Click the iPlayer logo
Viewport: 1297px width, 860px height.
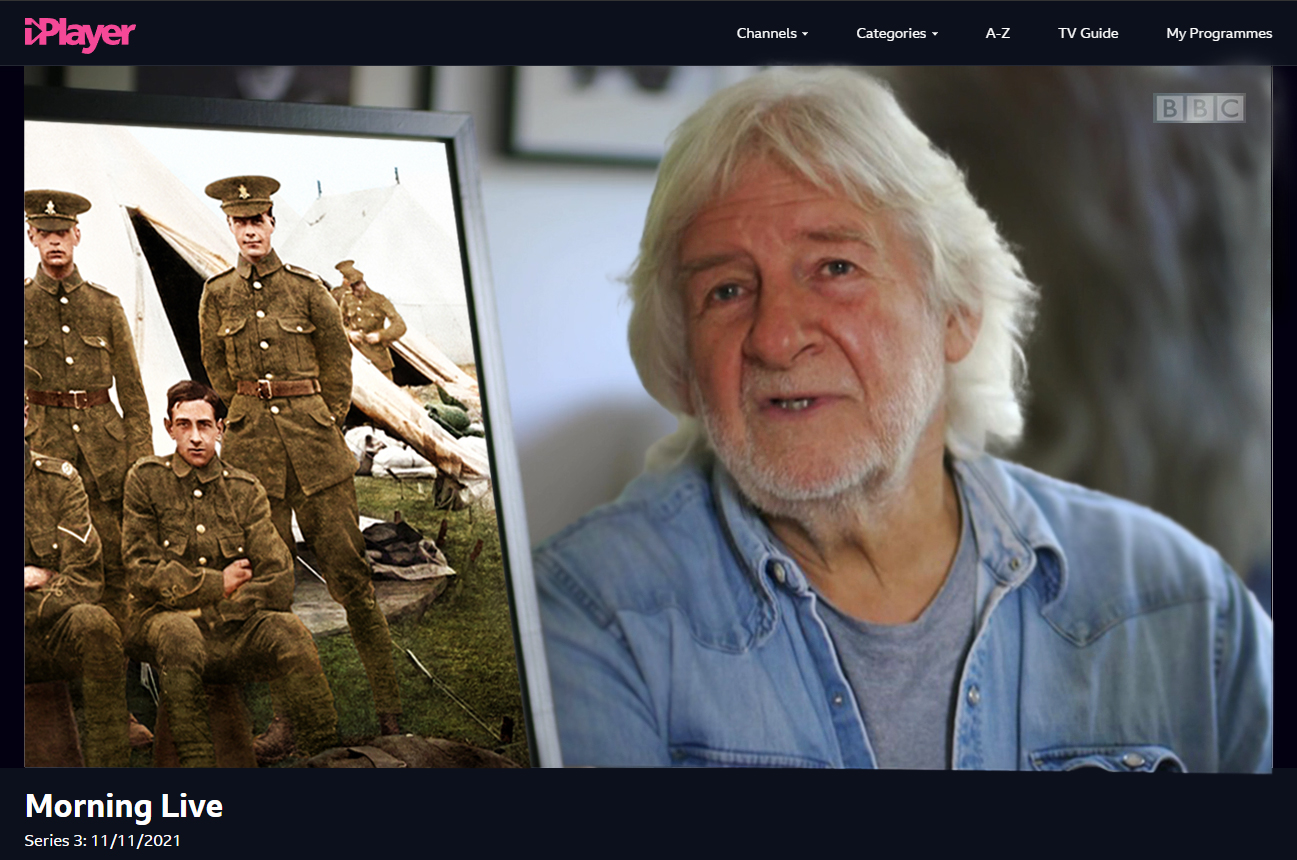[x=80, y=34]
